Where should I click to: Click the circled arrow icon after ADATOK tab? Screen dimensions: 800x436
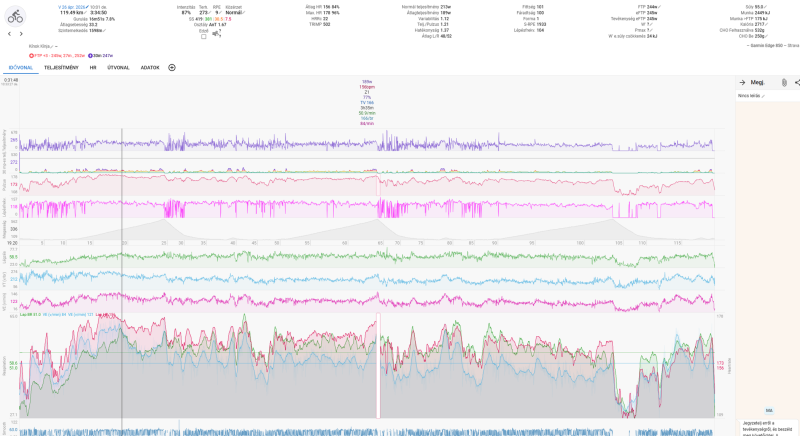172,67
